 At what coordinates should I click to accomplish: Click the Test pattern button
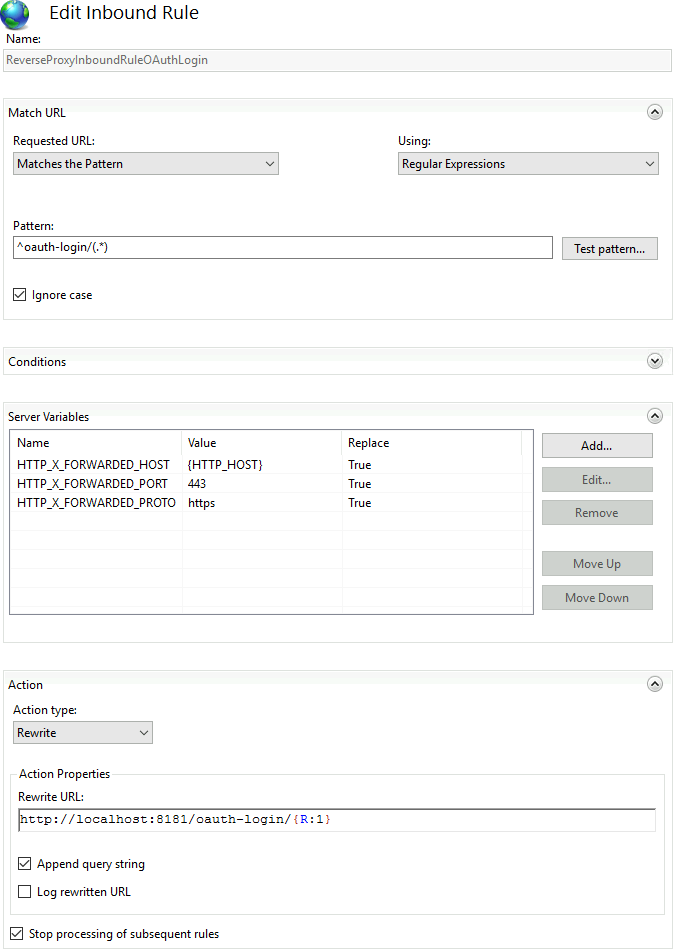pos(609,247)
